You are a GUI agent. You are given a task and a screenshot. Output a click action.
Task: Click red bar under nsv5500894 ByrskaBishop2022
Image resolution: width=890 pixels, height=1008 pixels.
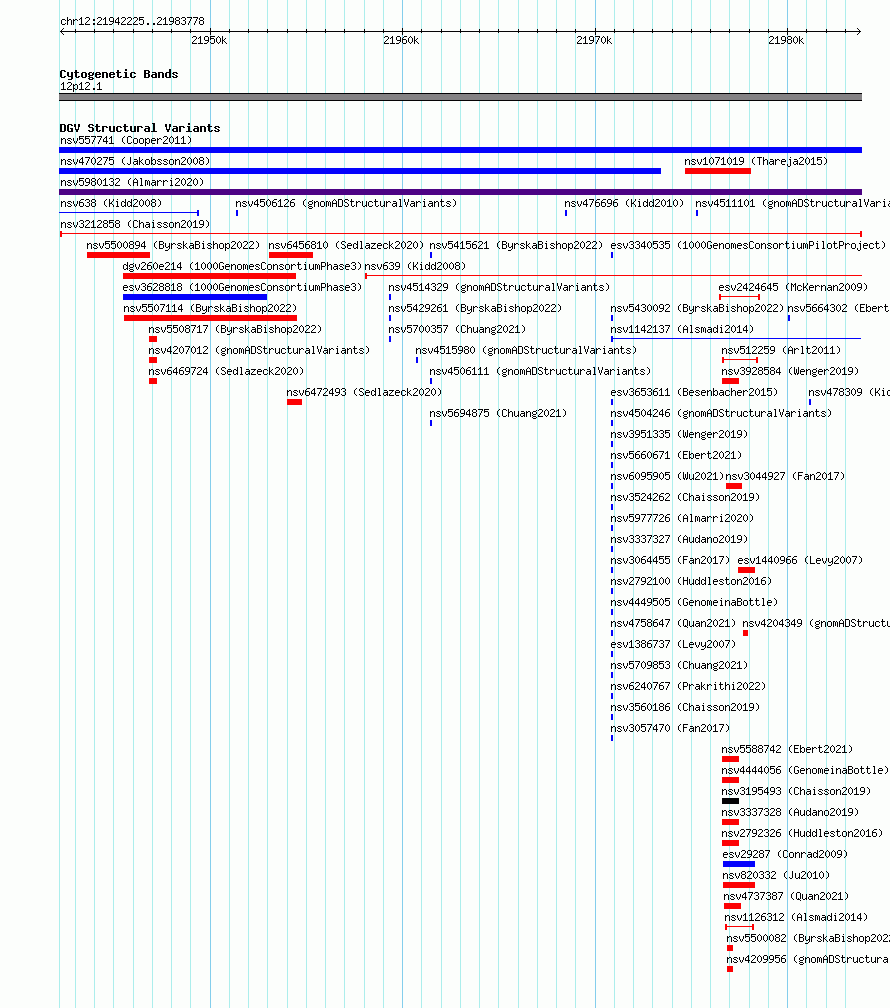[x=118, y=255]
